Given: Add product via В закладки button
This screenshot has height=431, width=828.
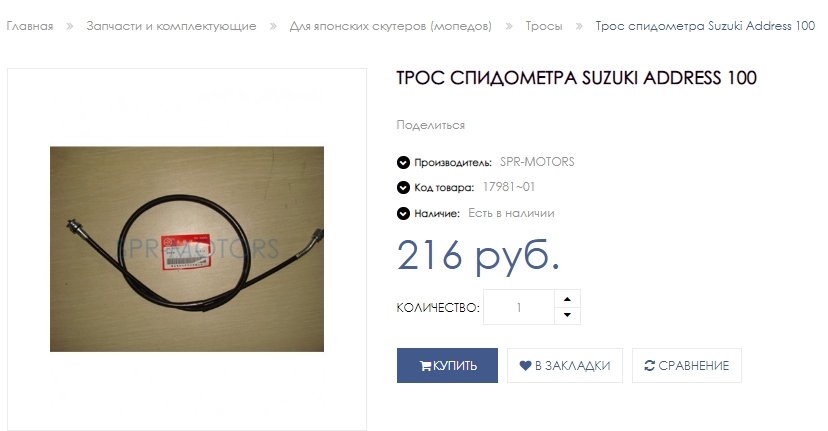Looking at the screenshot, I should (x=565, y=365).
